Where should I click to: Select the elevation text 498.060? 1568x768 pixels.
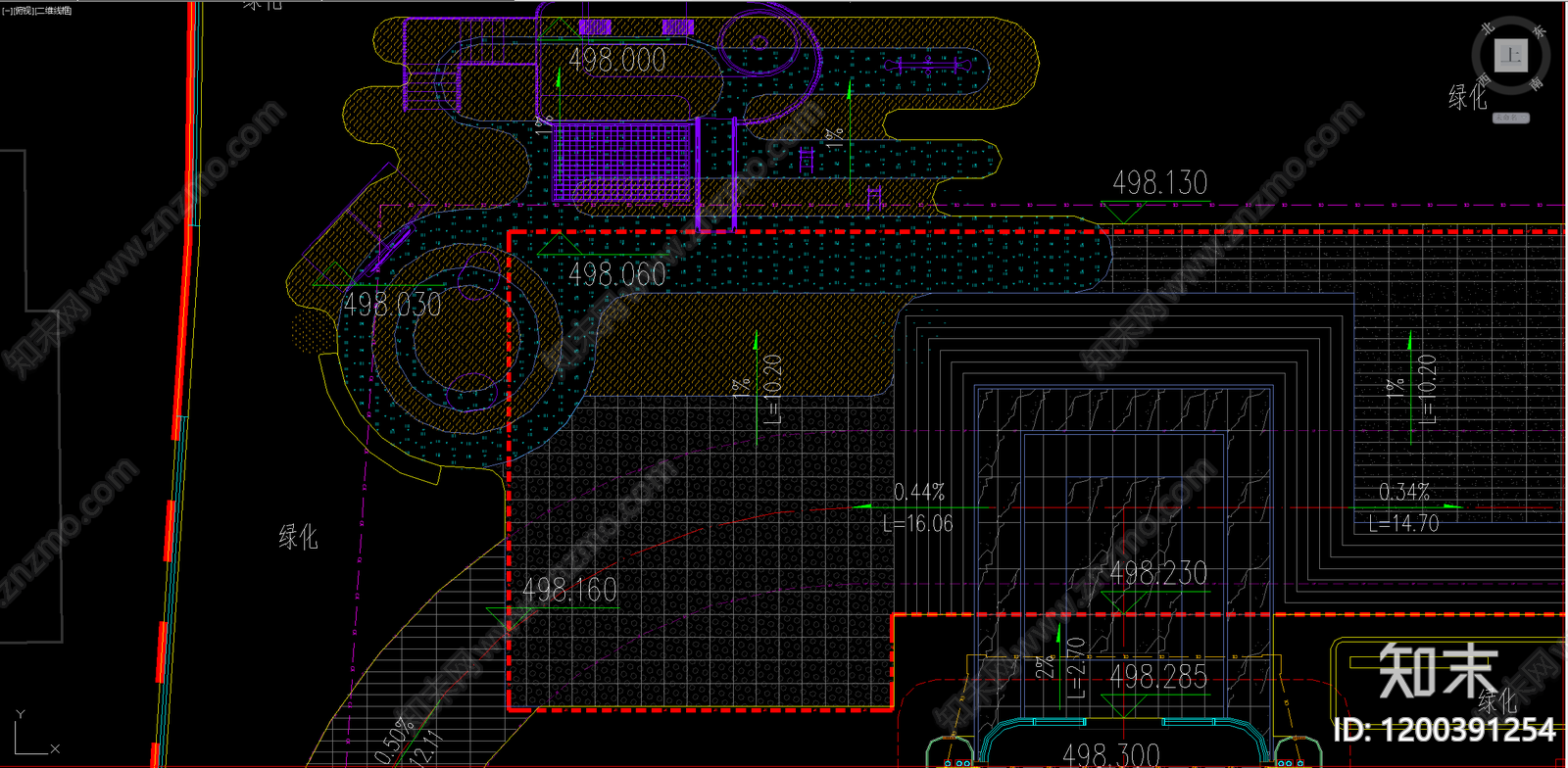(x=617, y=274)
